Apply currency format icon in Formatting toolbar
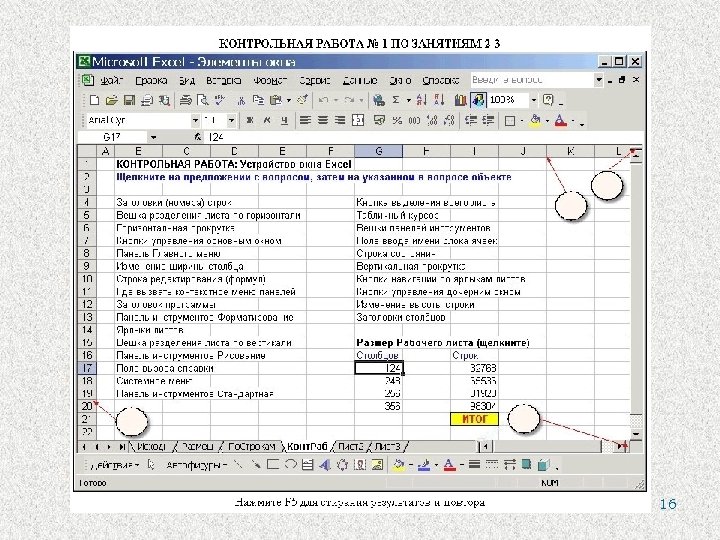 point(379,120)
